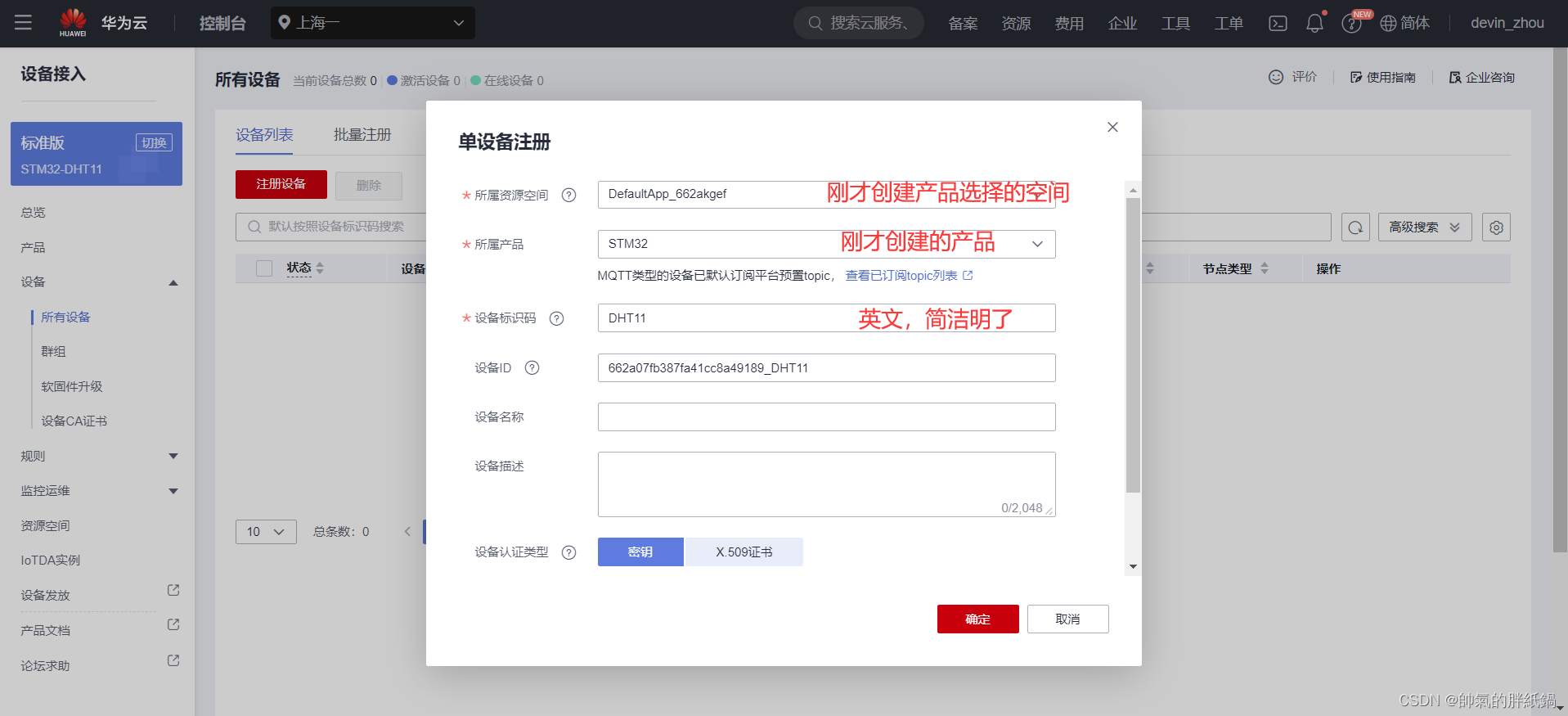Screen dimensions: 1568x716
Task: Focus the 设备标识码 field containing DHT11
Action: click(826, 318)
